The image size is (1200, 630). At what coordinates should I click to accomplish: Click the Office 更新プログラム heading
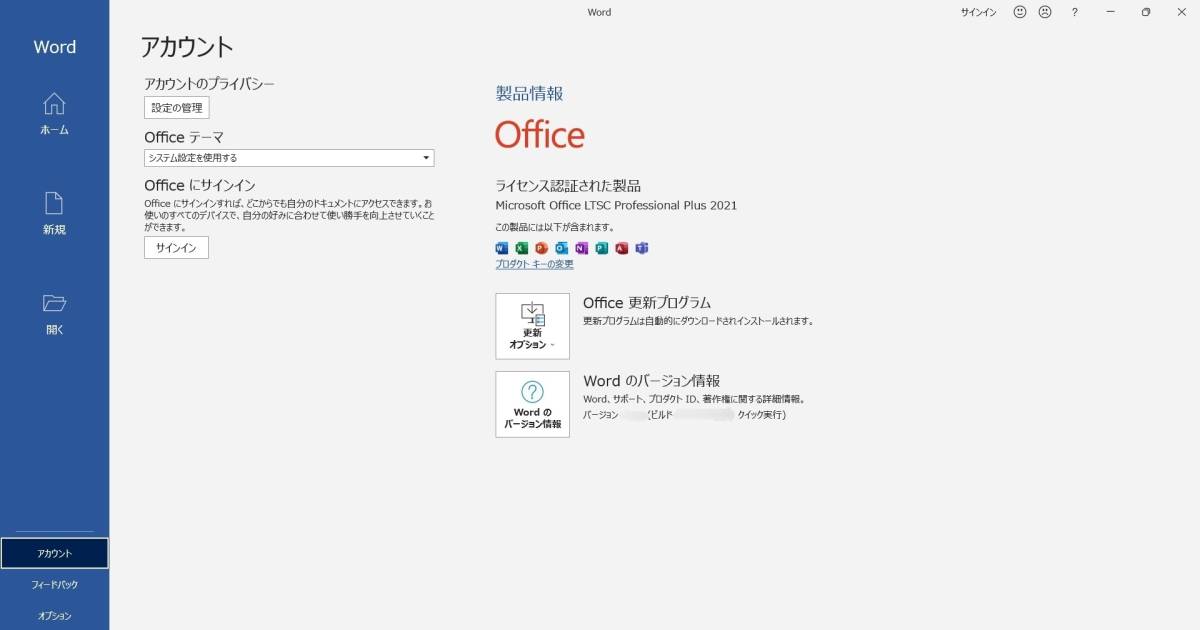pos(647,302)
